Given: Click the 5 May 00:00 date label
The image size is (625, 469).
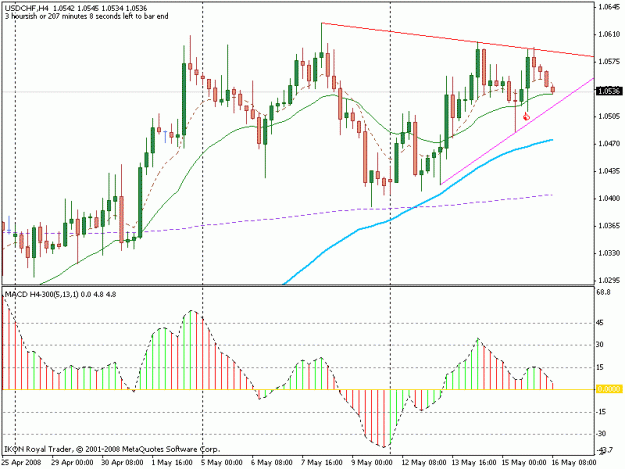Looking at the screenshot, I should (222, 462).
